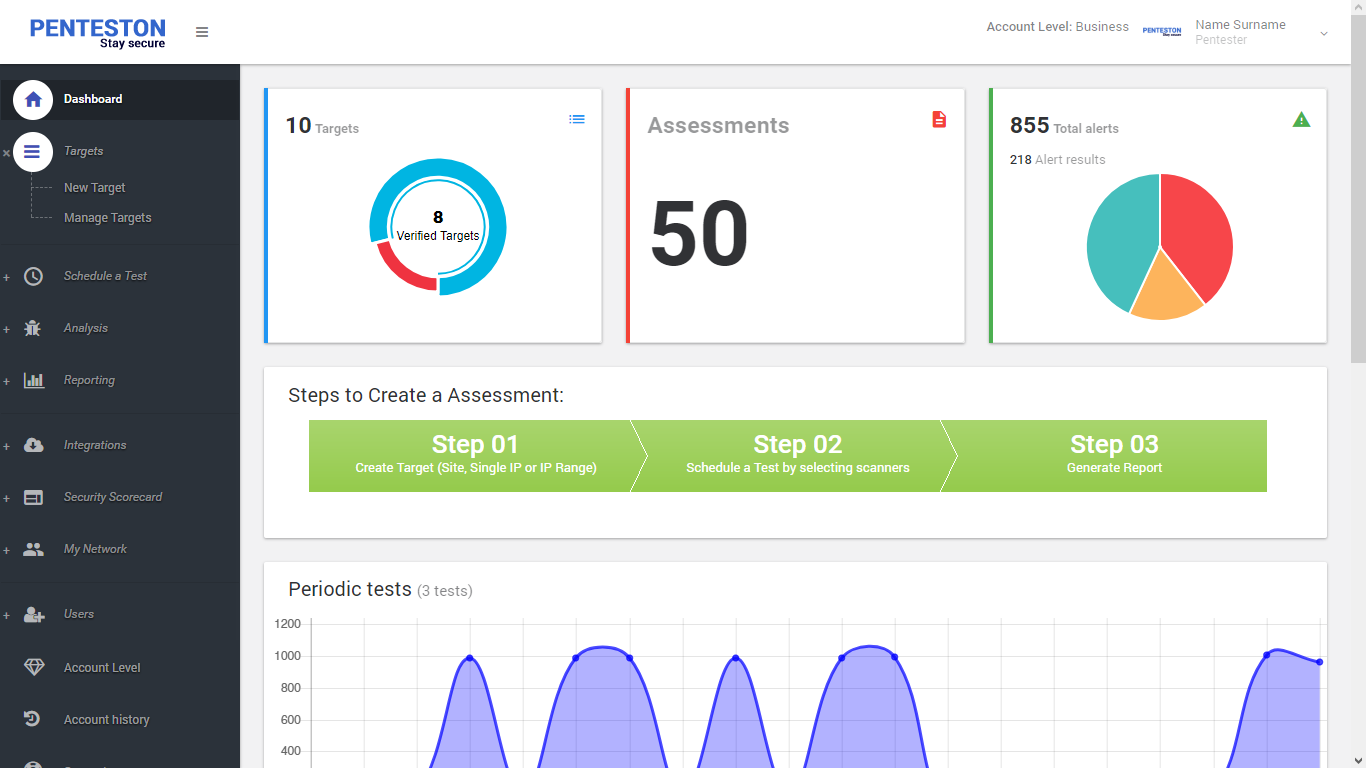This screenshot has width=1366, height=768.
Task: Click the '10 Targets' card heading
Action: tap(322, 126)
